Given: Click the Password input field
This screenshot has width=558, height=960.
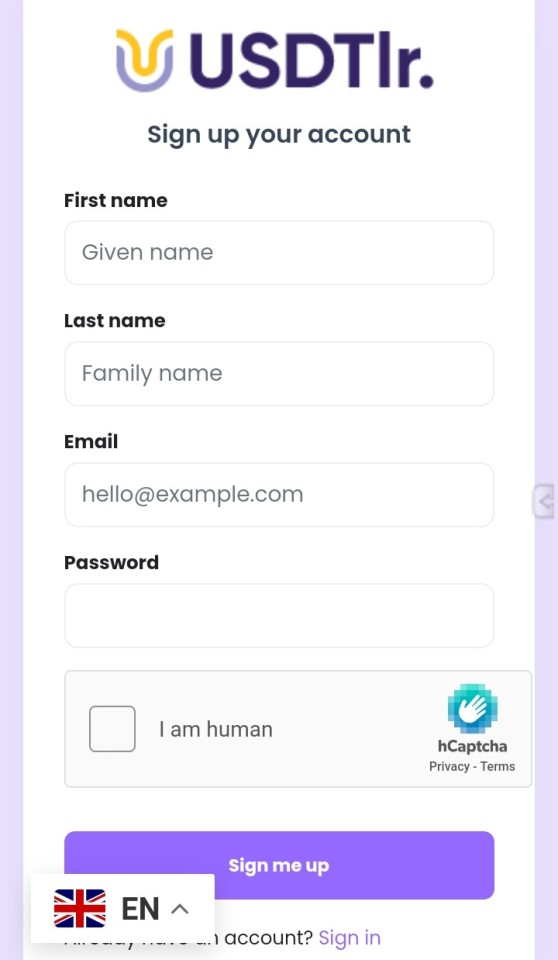Looking at the screenshot, I should click(279, 615).
